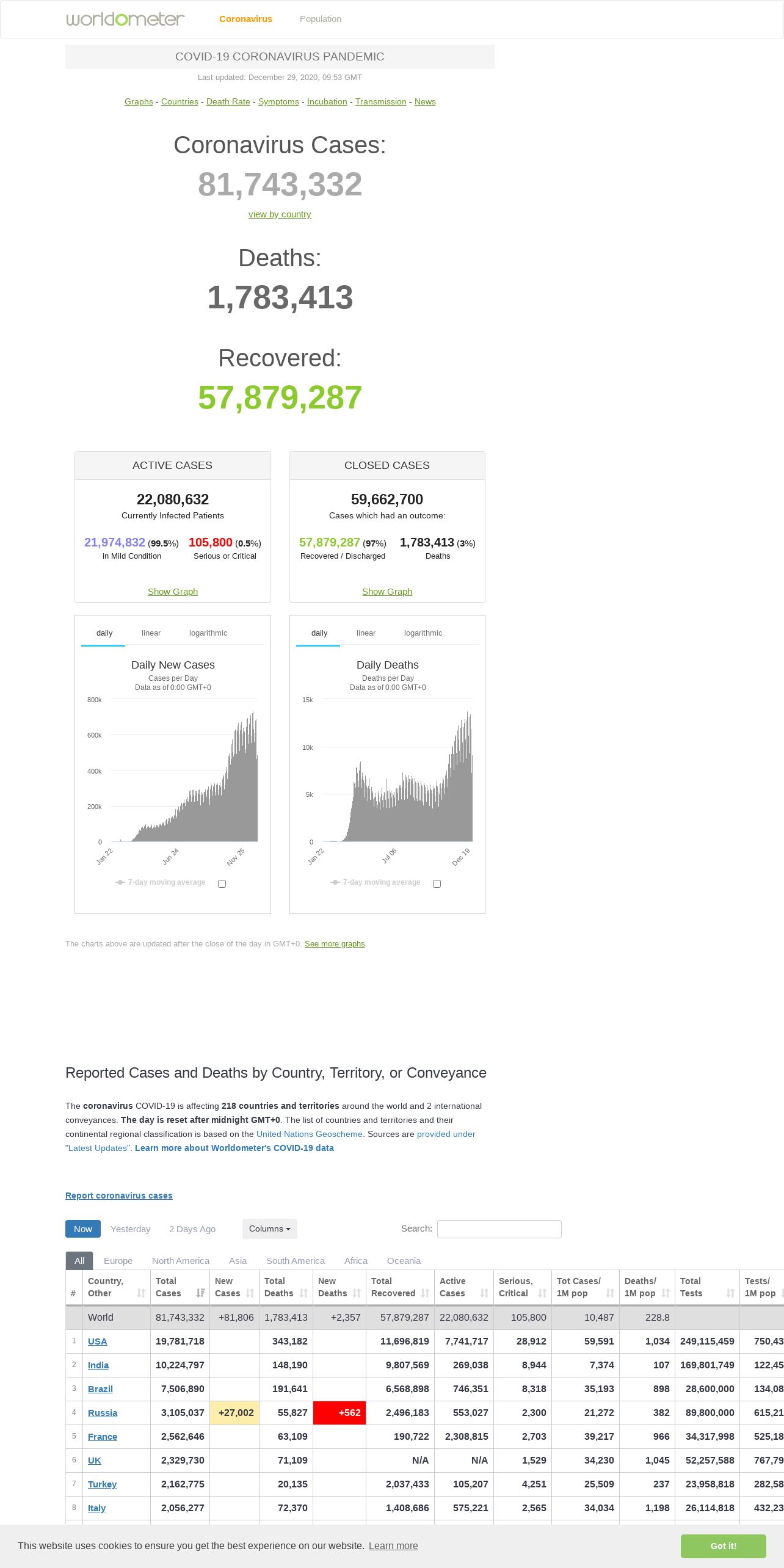Open the USA country link

tap(98, 1341)
